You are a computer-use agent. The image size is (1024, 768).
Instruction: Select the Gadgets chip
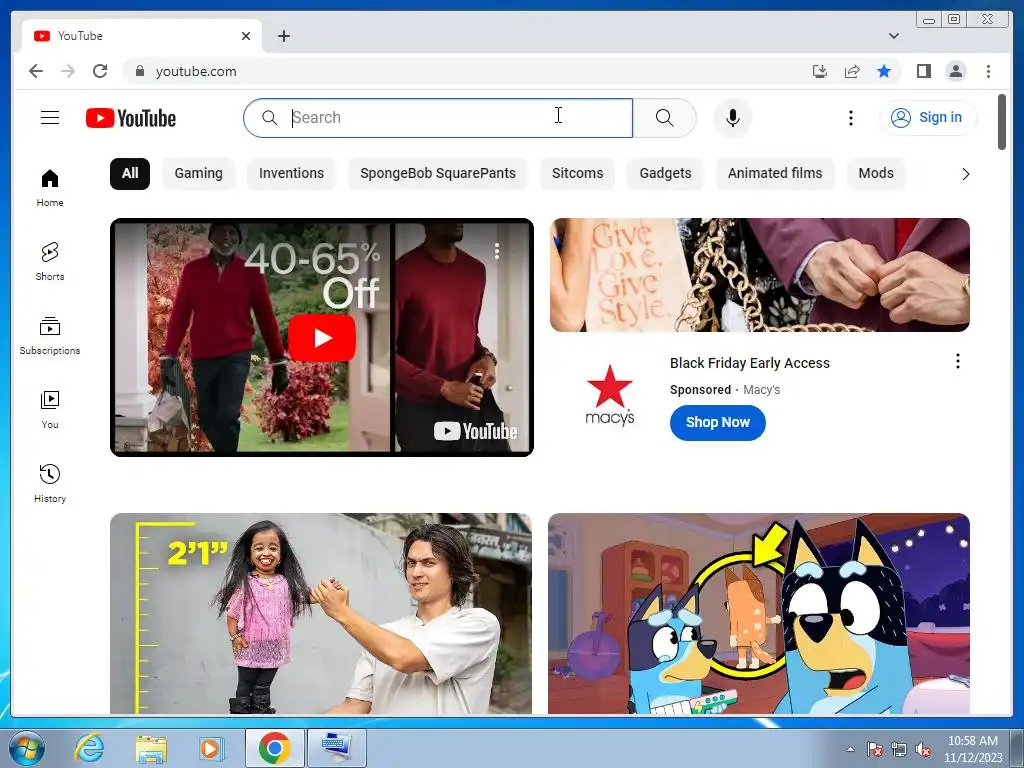tap(665, 174)
